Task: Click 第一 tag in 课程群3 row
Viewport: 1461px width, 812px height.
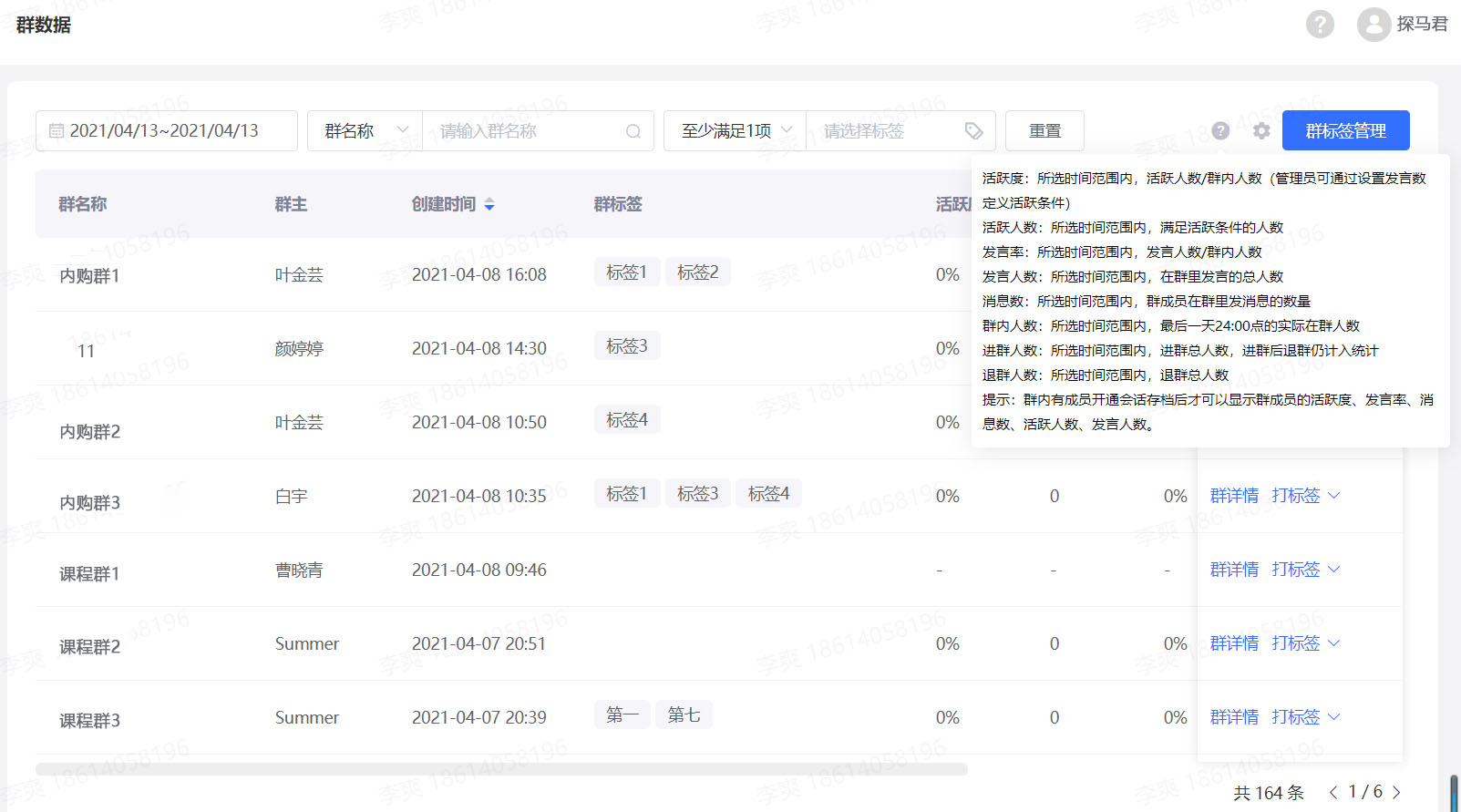Action: [622, 714]
